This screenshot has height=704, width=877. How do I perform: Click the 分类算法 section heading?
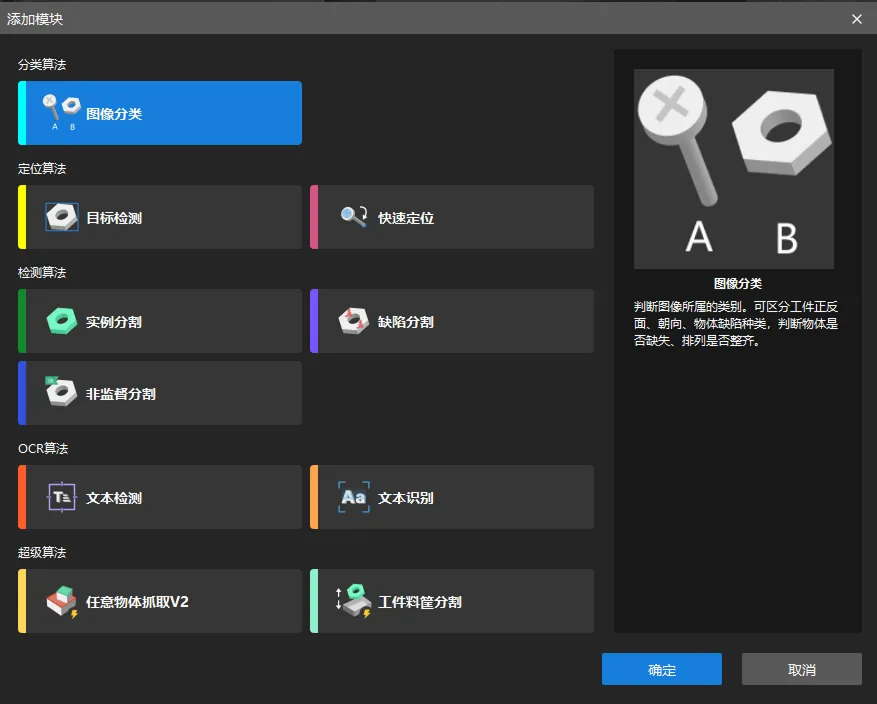tap(42, 65)
